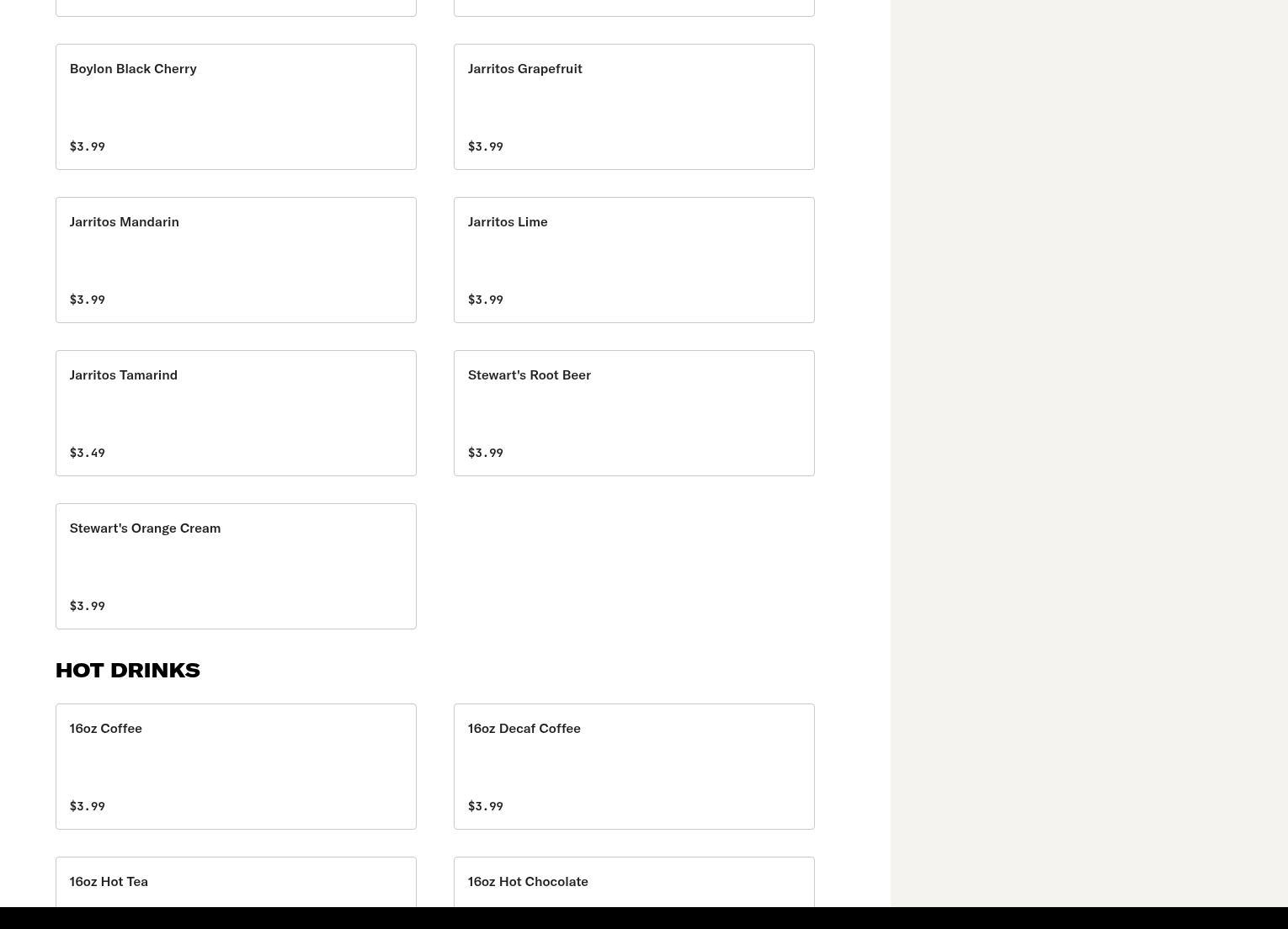Click the $3.99 price under 16oz Coffee
Image resolution: width=1288 pixels, height=929 pixels.
[x=88, y=806]
